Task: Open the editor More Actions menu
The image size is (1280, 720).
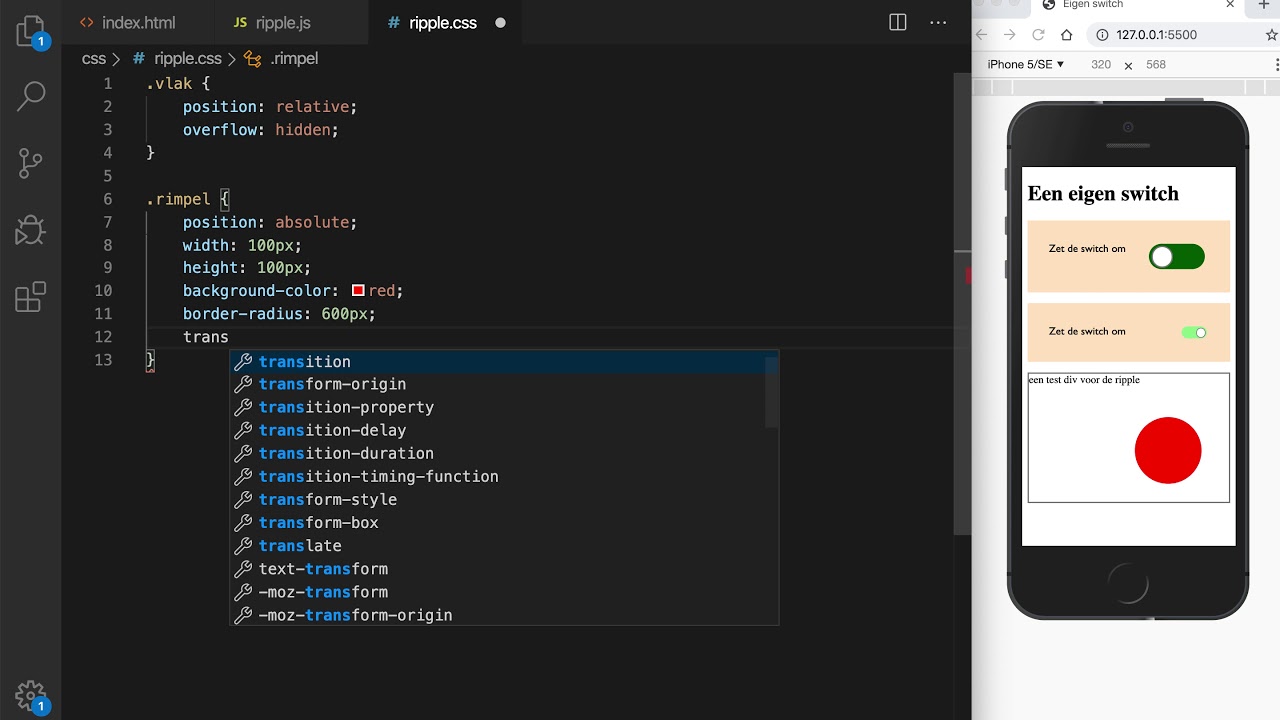Action: (938, 22)
